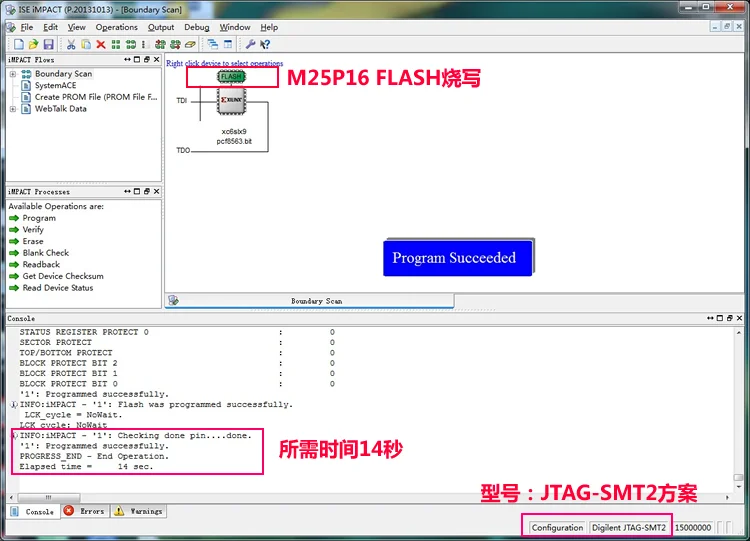Viewport: 750px width, 541px height.
Task: Expand the Boundary Scan tree node
Action: 13,74
